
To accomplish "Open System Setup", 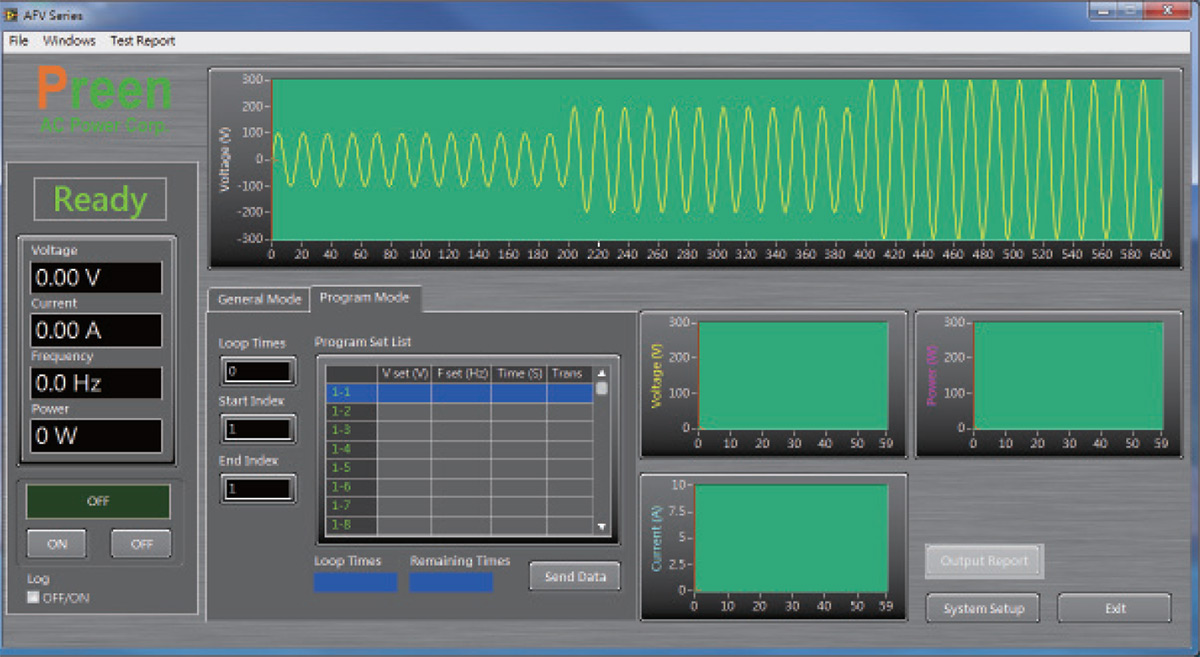I will click(x=984, y=609).
